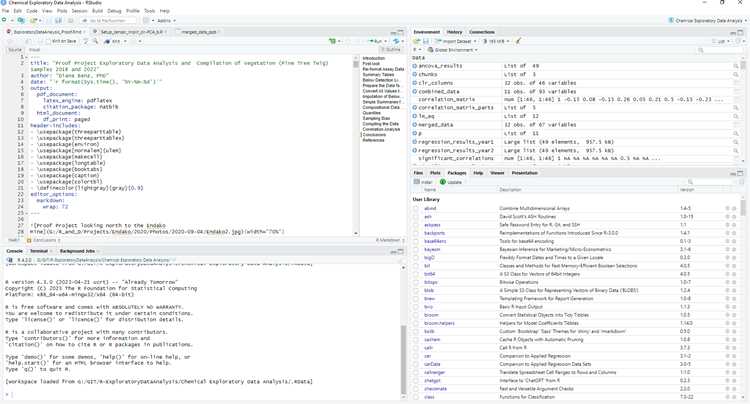Check the backports package checkbox
Image resolution: width=750 pixels, height=404 pixels.
tap(416, 233)
